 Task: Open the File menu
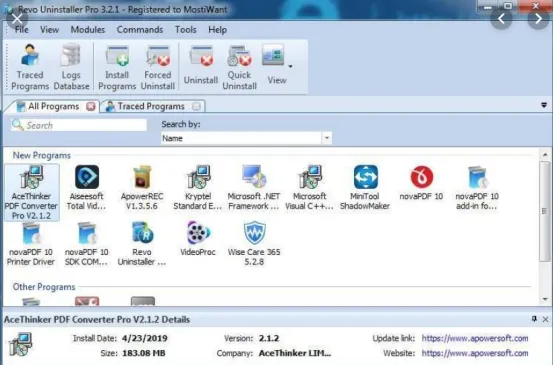22,30
